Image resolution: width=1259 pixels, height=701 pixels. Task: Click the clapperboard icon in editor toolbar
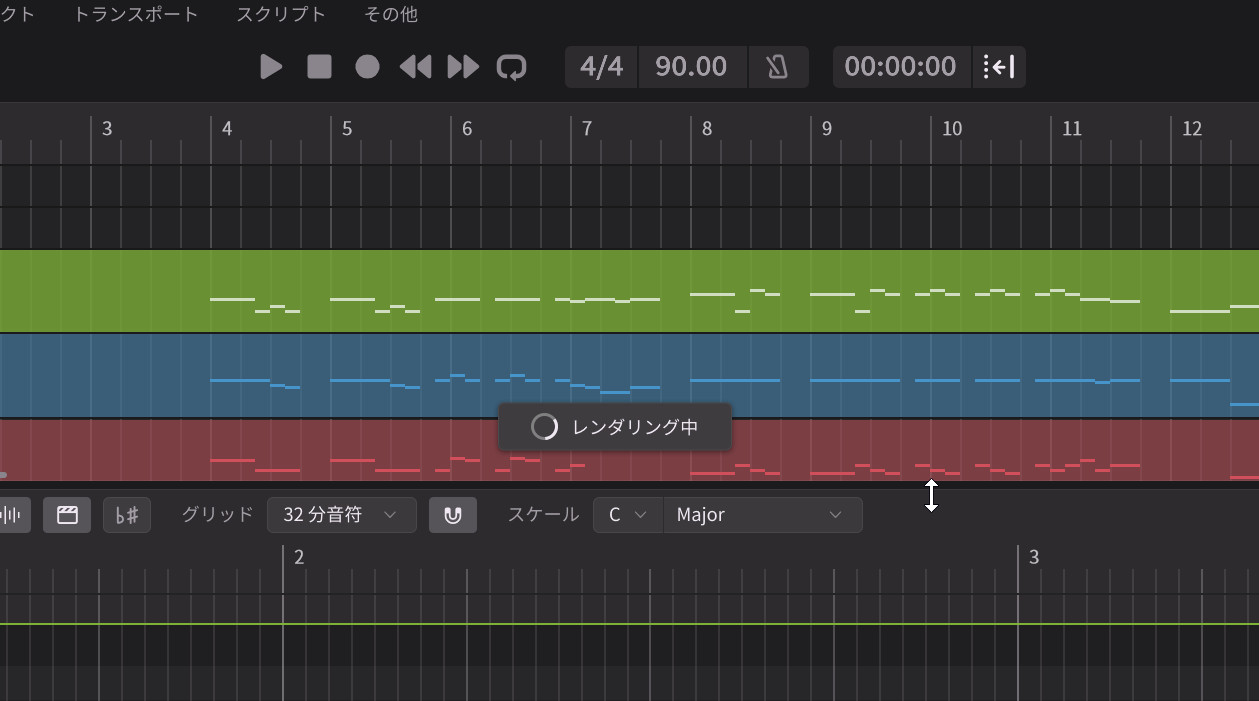tap(67, 515)
